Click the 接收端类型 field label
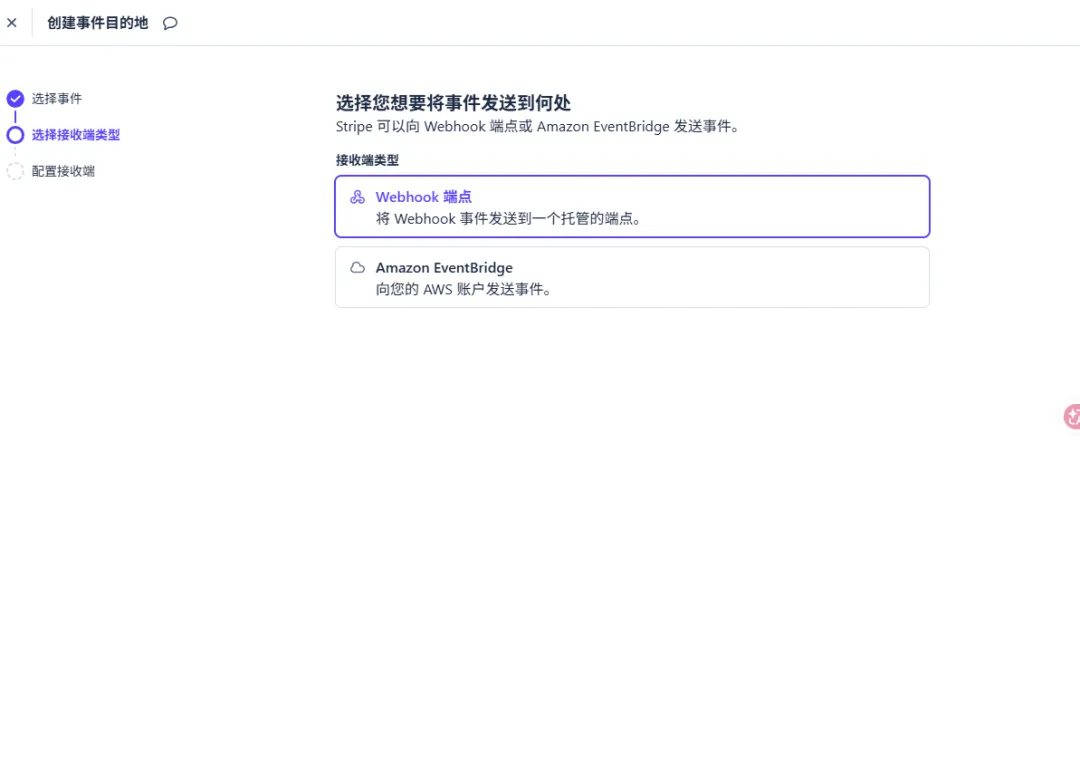This screenshot has height=759, width=1080. (x=367, y=160)
